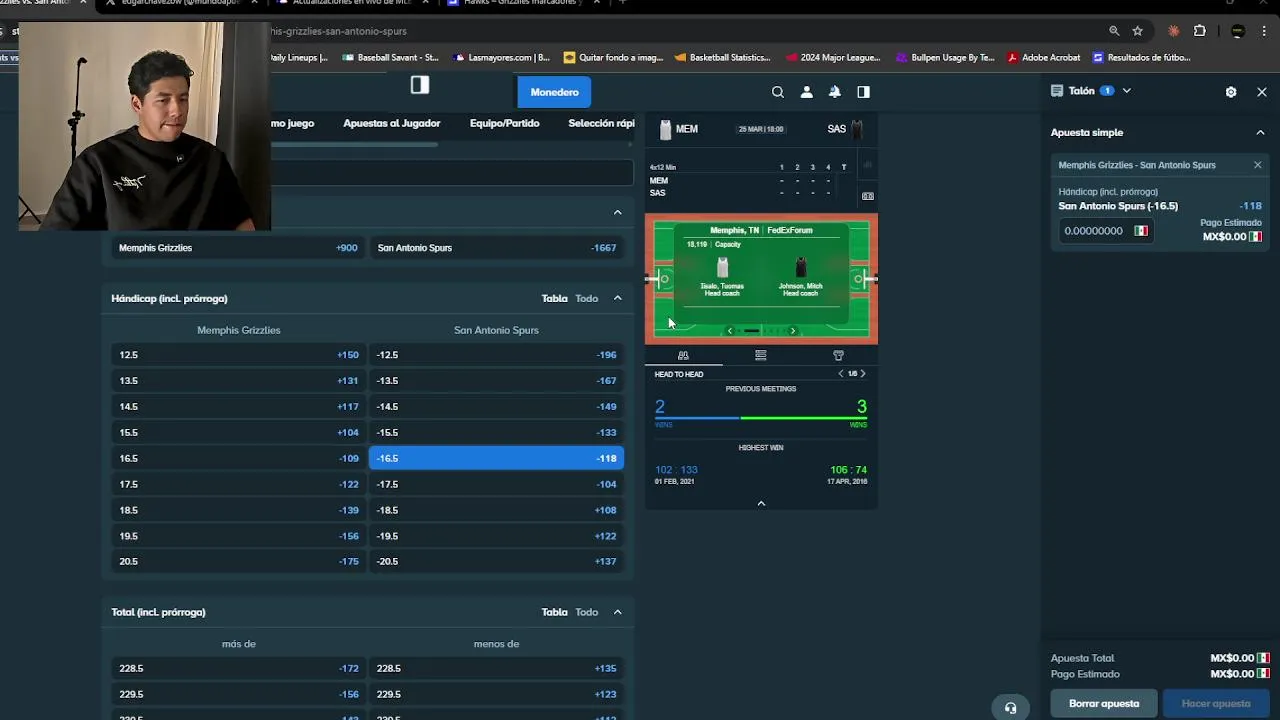Collapse the Total (incl. prórroga) market
1280x720 pixels.
pyautogui.click(x=617, y=612)
